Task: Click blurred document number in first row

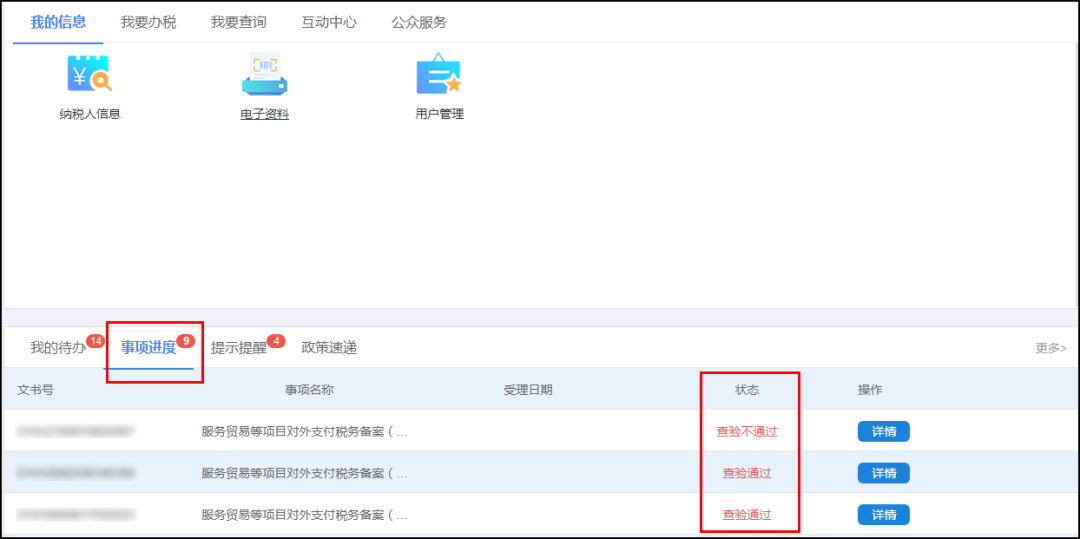Action: click(x=76, y=432)
